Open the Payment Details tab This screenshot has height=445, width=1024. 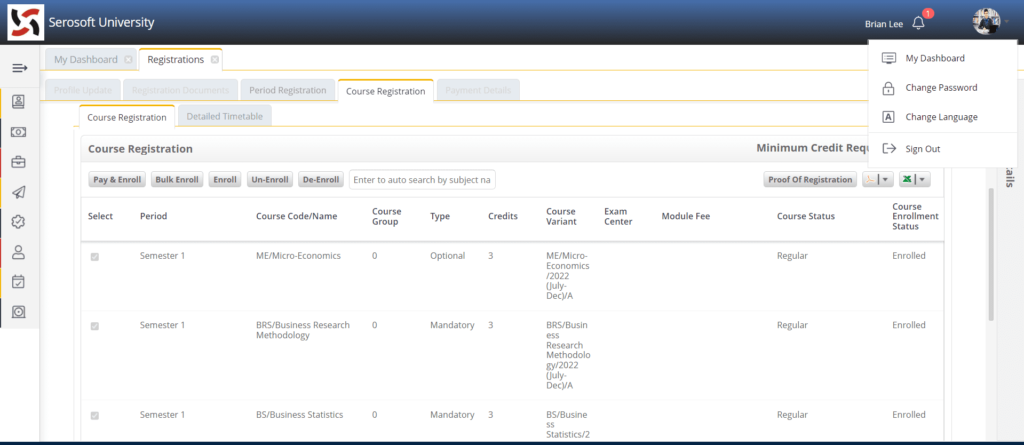tap(478, 90)
